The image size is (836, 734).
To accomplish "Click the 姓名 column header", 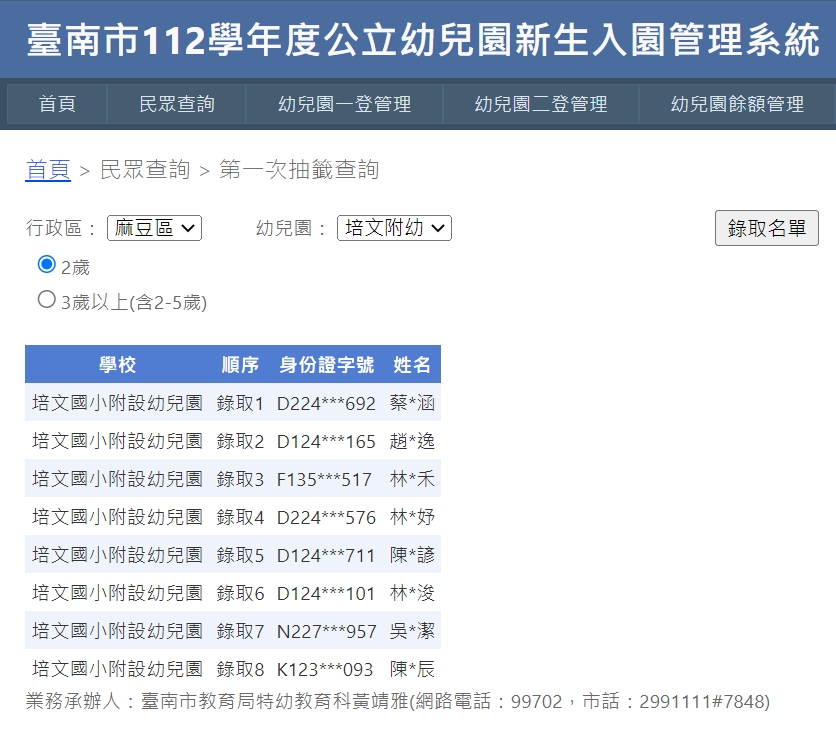I will (412, 365).
